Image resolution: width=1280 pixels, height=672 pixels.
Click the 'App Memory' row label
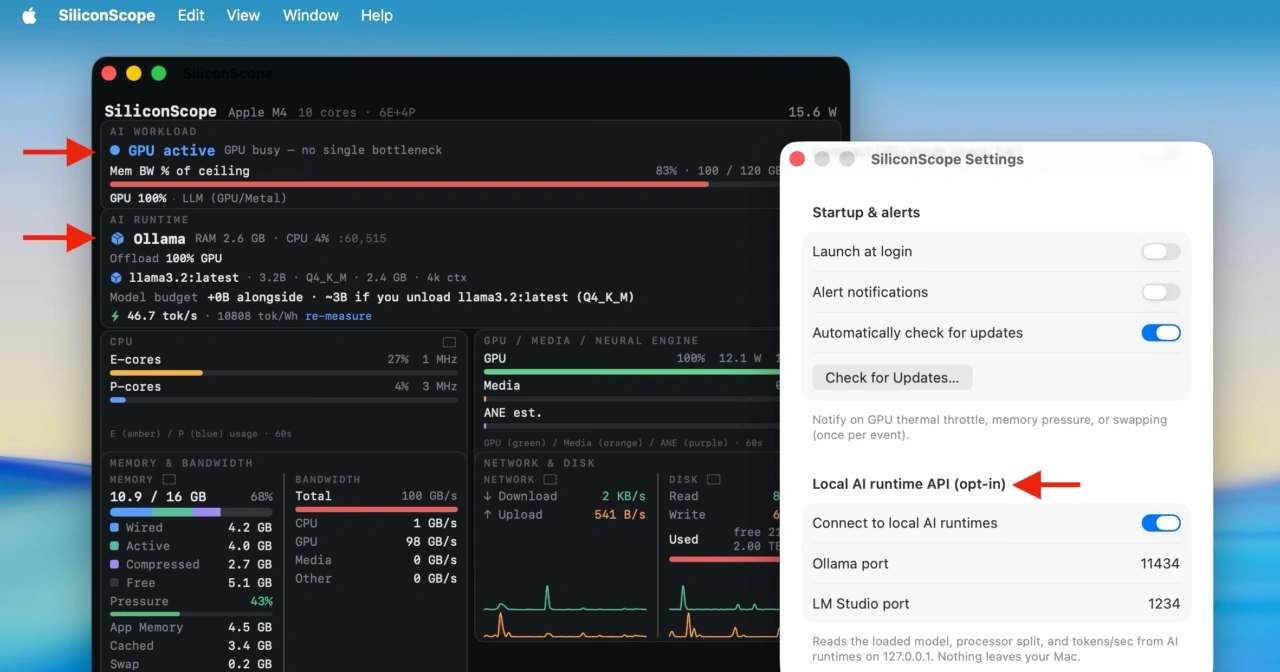[146, 627]
